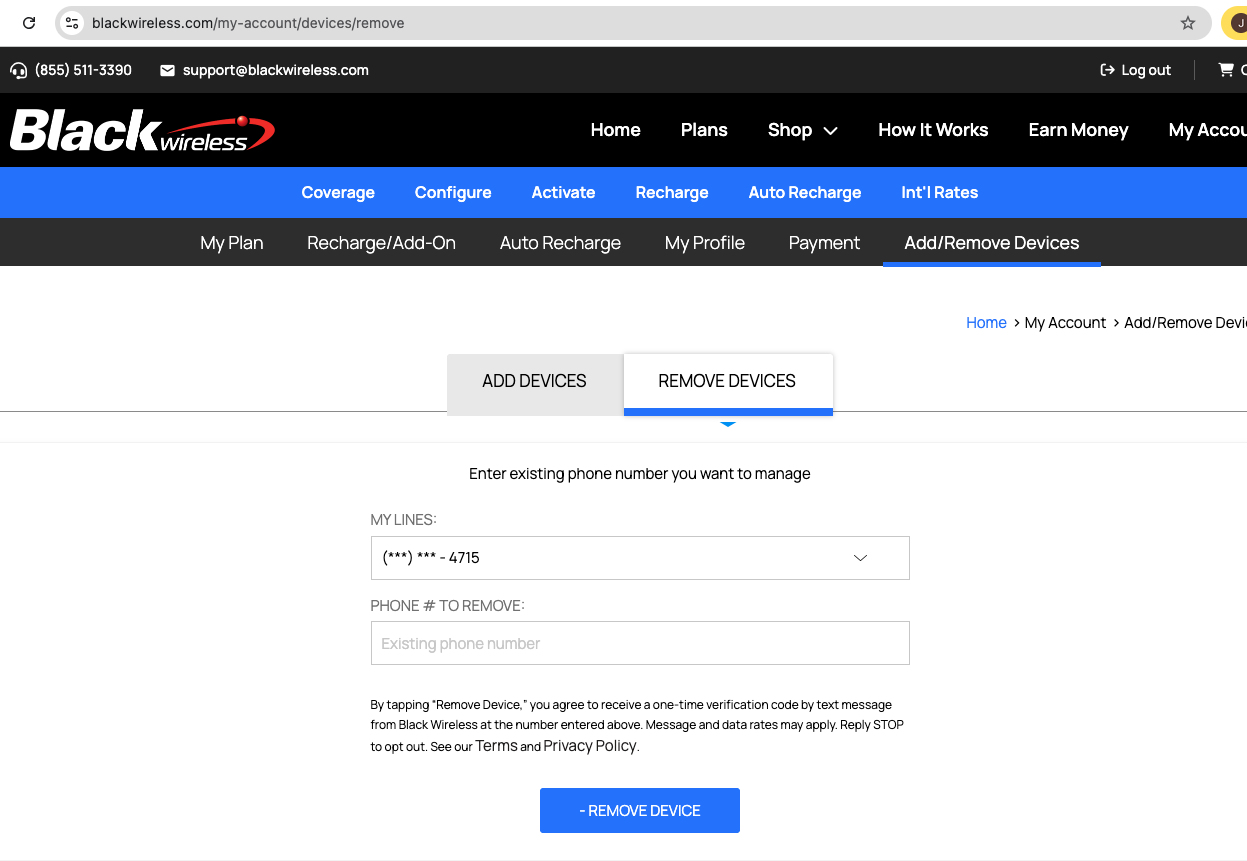This screenshot has width=1247, height=861.
Task: Open Recharge in blue bar
Action: point(672,192)
